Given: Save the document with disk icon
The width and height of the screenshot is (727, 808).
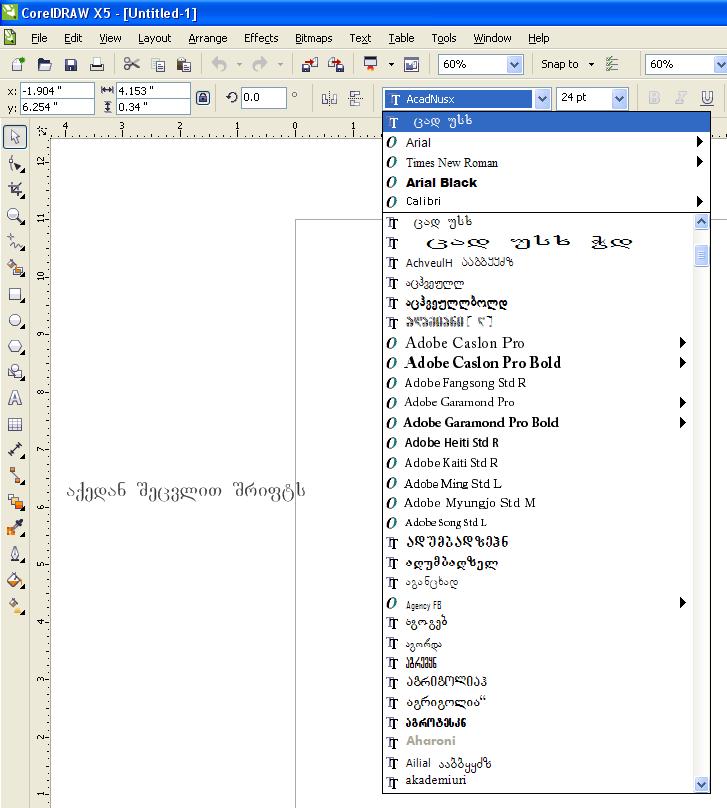Looking at the screenshot, I should 71,64.
